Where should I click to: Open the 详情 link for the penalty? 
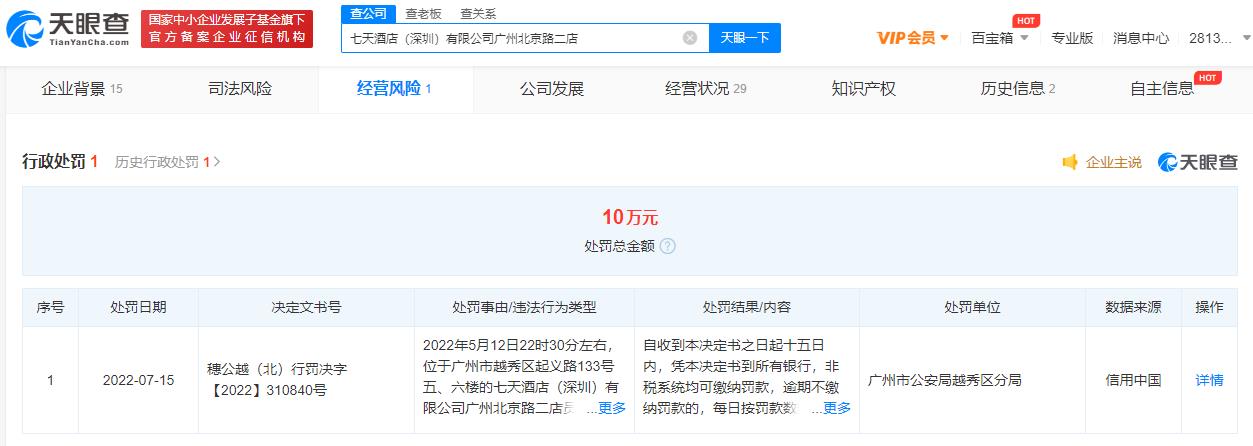[1209, 380]
